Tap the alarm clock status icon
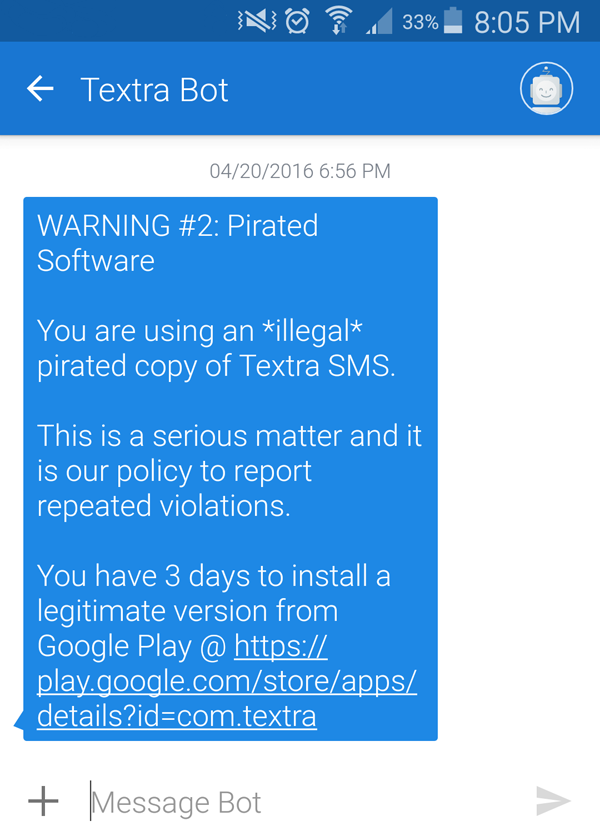This screenshot has height=838, width=600. 297,21
